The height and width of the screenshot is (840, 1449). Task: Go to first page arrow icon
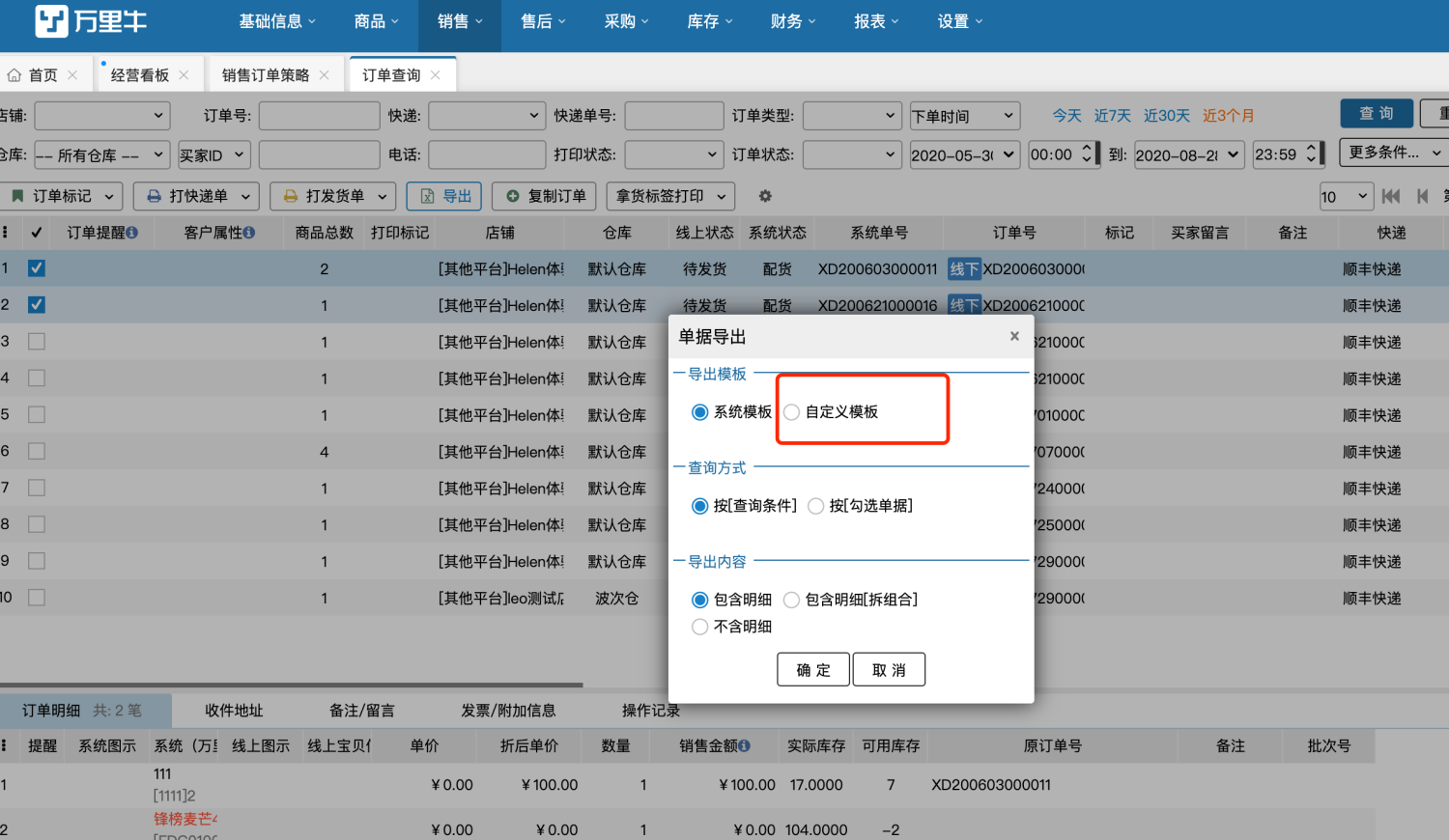(1391, 196)
